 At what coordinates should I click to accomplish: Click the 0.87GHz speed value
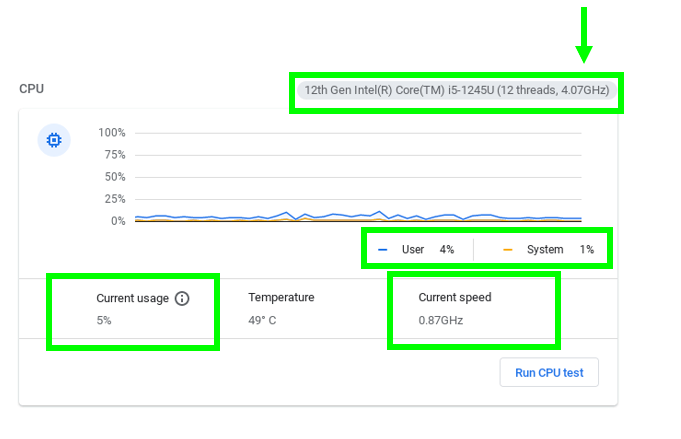tap(440, 320)
